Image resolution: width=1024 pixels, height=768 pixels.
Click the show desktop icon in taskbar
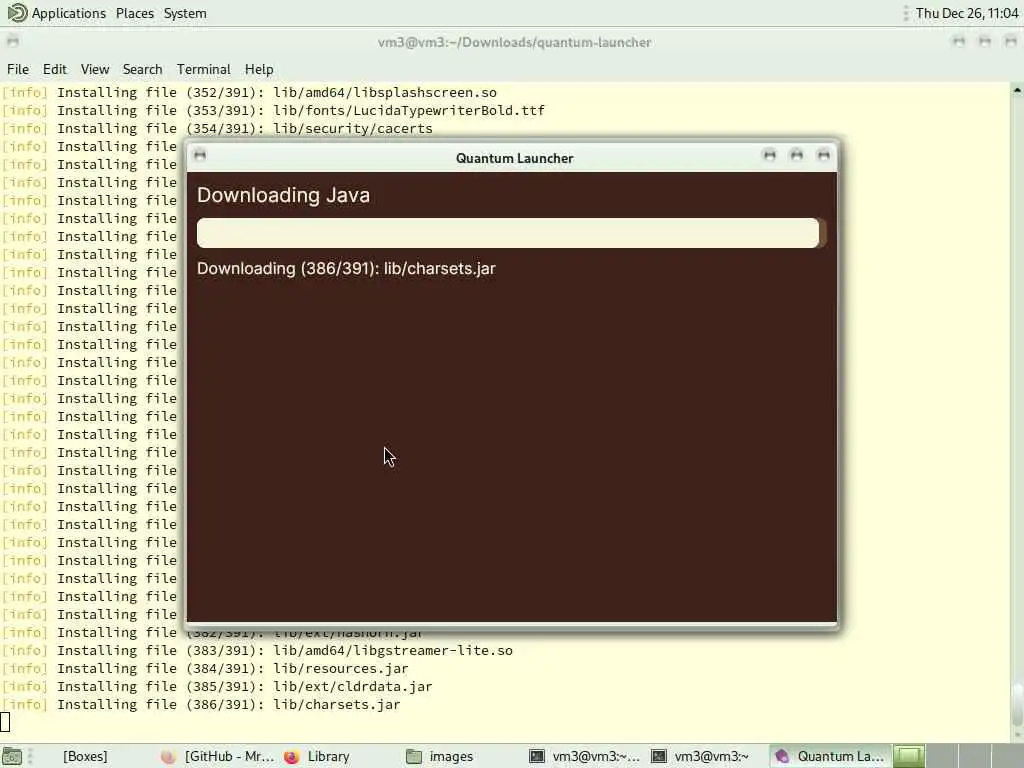(x=12, y=756)
